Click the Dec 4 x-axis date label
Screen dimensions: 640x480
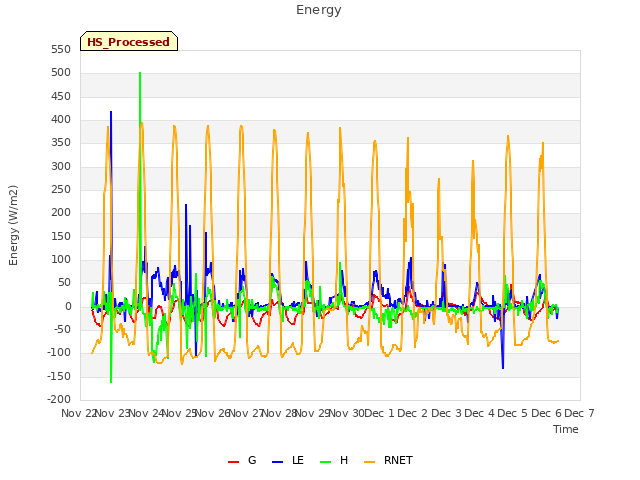480,413
